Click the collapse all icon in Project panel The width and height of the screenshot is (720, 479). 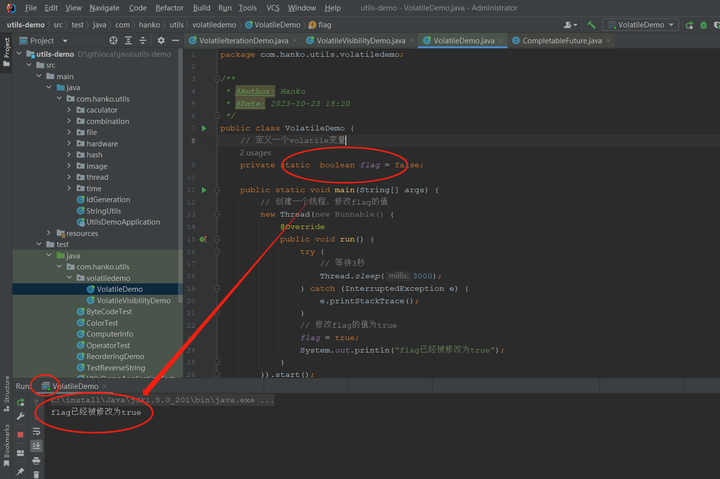[141, 41]
